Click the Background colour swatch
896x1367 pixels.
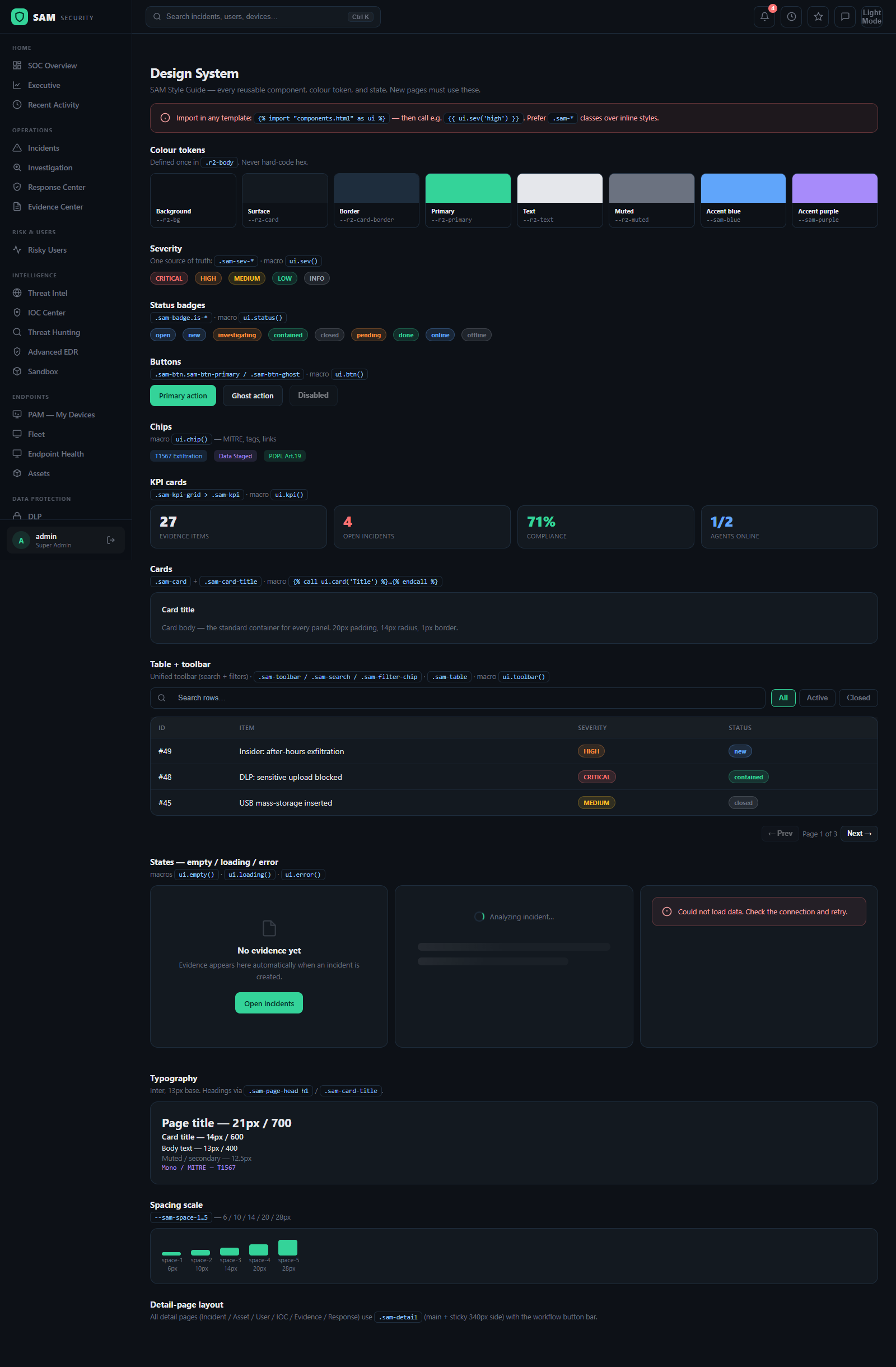pyautogui.click(x=193, y=201)
